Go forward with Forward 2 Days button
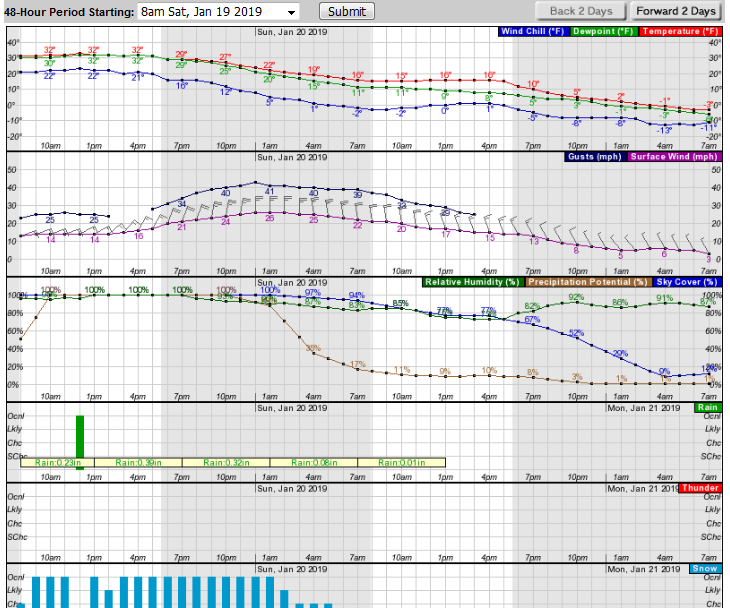Viewport: 730px width, 608px height. coord(675,11)
